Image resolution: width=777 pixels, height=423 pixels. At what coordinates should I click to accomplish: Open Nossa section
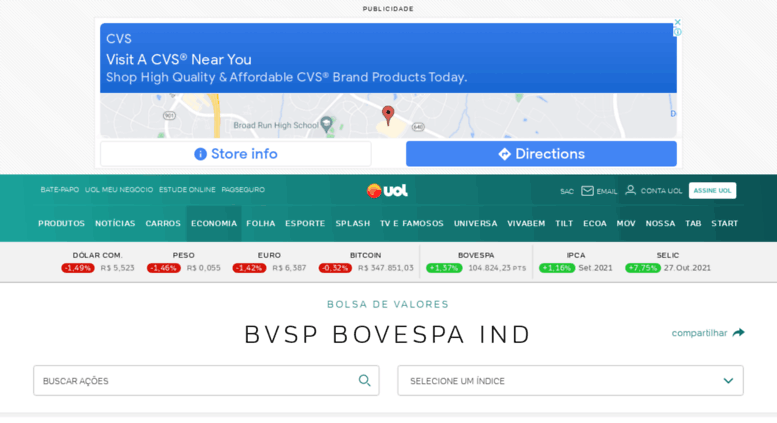[661, 223]
